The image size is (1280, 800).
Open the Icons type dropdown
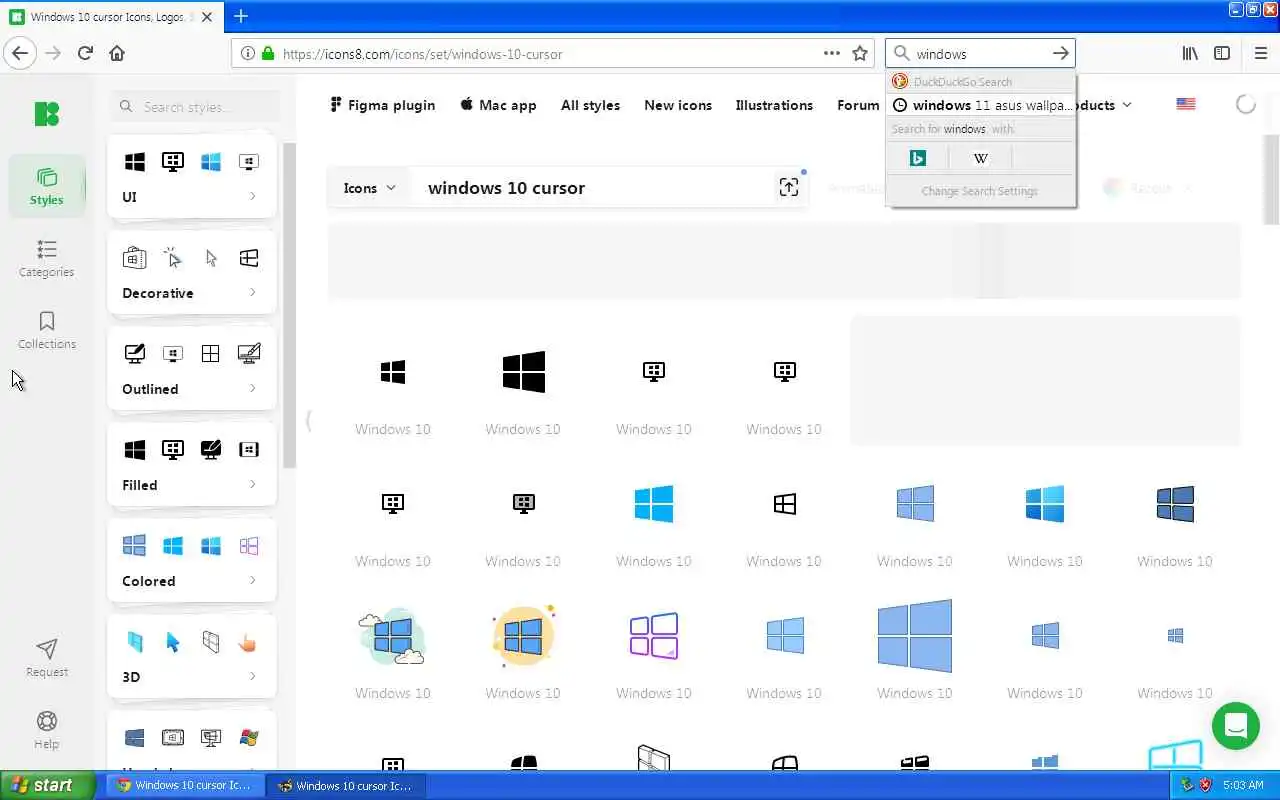point(369,188)
